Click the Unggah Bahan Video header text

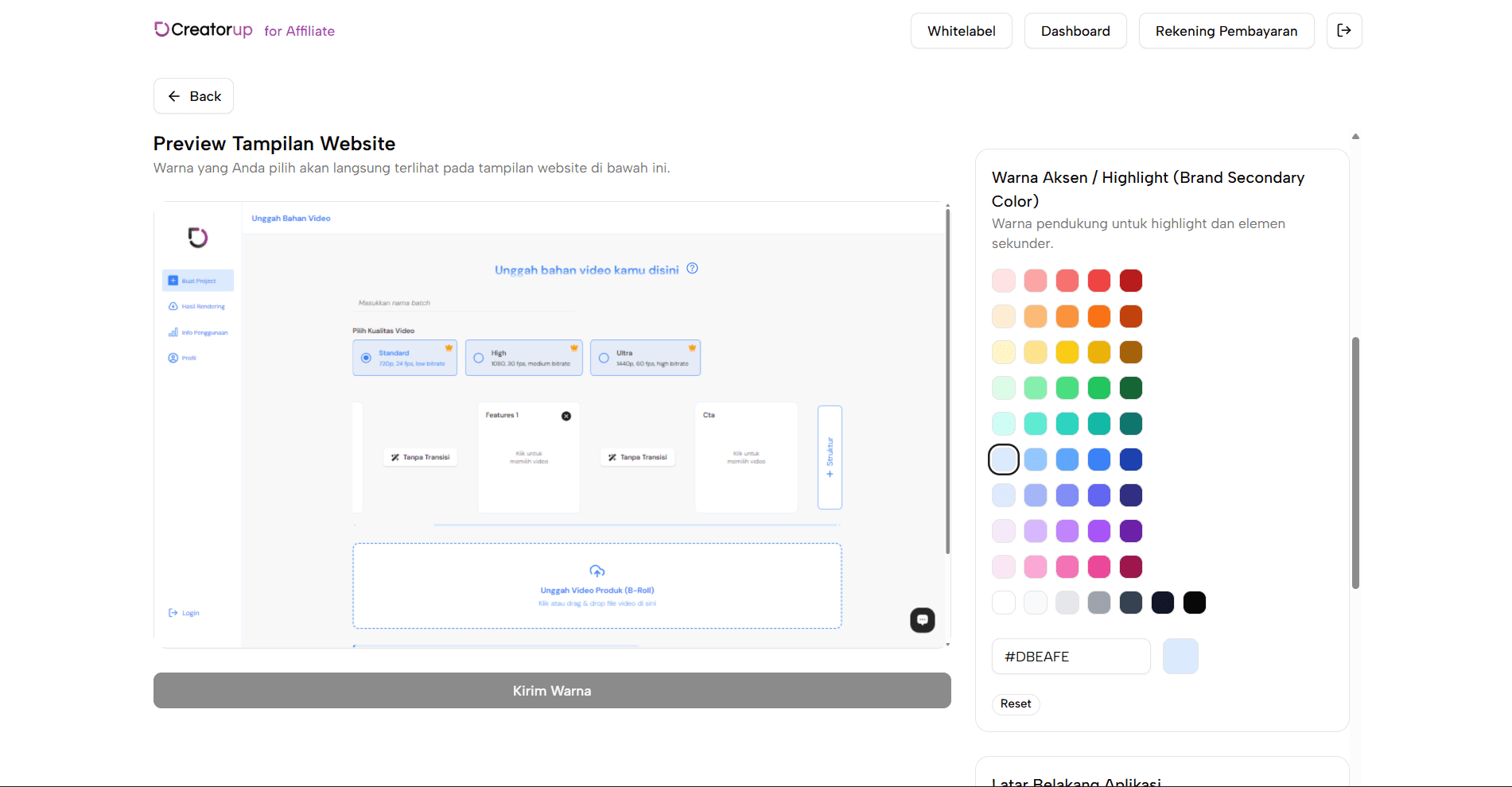pyautogui.click(x=291, y=218)
